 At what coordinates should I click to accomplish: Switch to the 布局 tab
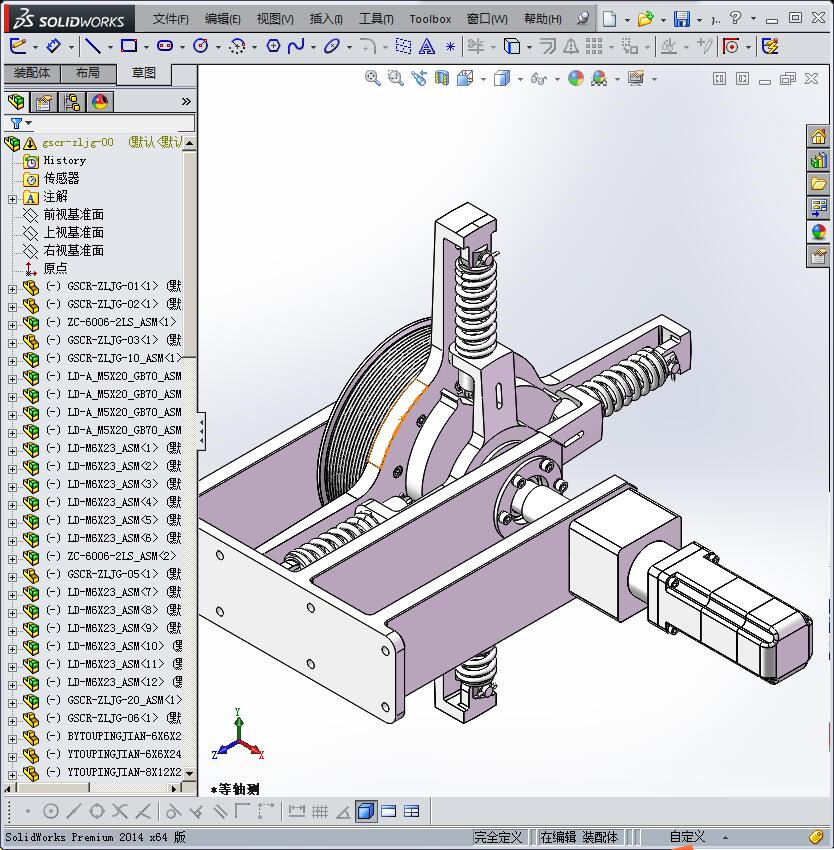(x=88, y=73)
